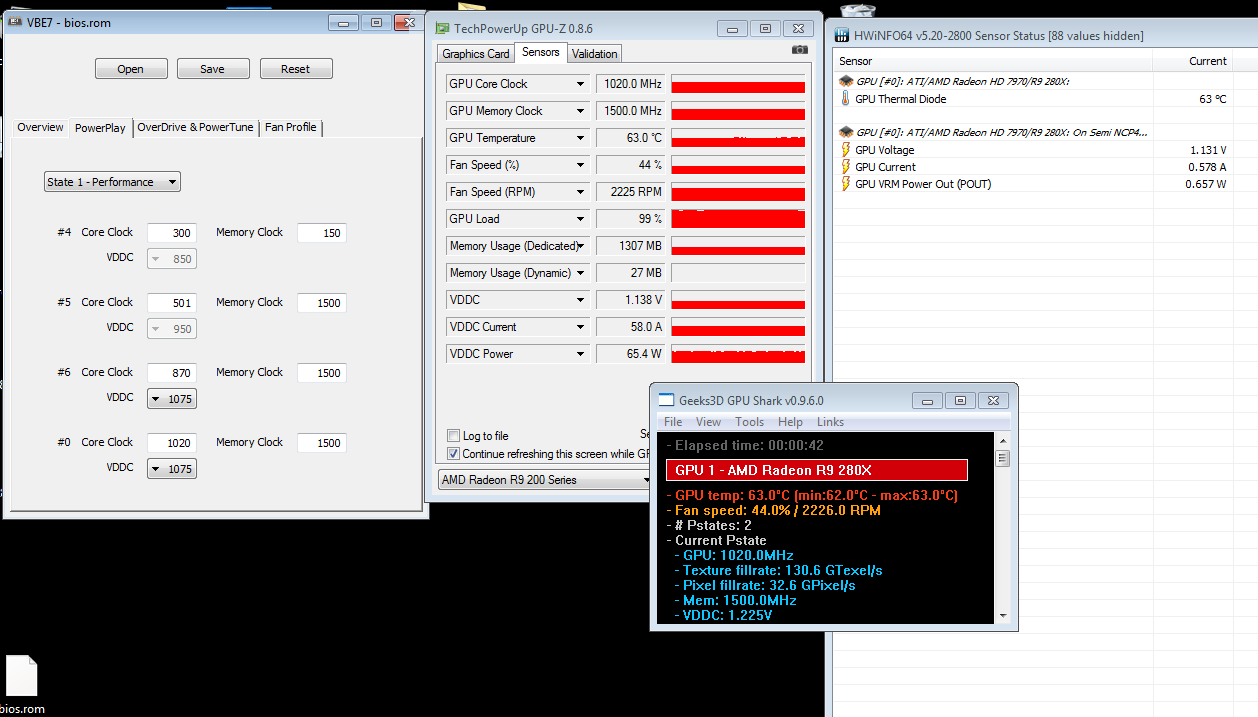Click the #4 Core Clock field showing 300
Image resolution: width=1258 pixels, height=717 pixels.
coord(172,233)
